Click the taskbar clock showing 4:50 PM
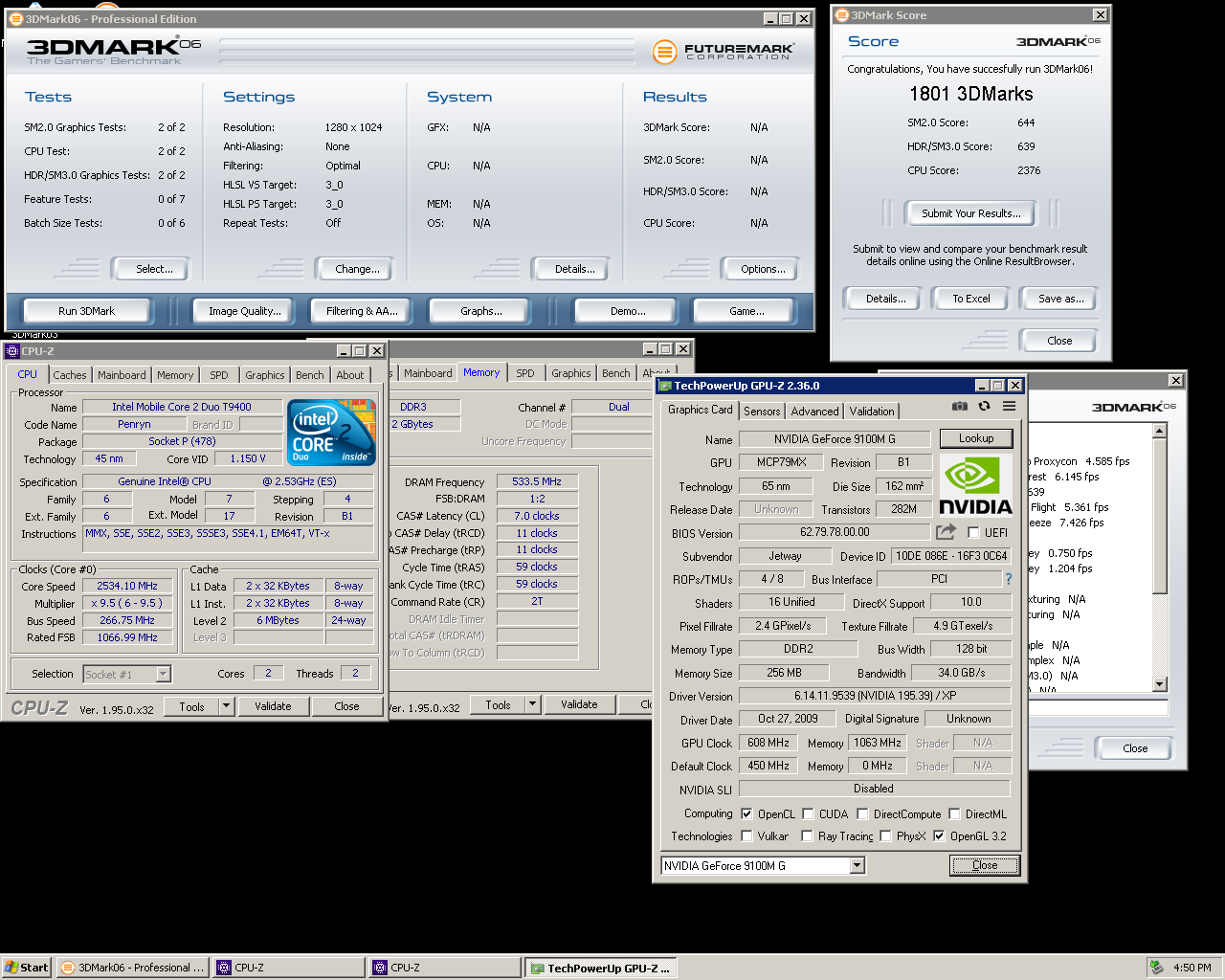 pyautogui.click(x=1192, y=968)
